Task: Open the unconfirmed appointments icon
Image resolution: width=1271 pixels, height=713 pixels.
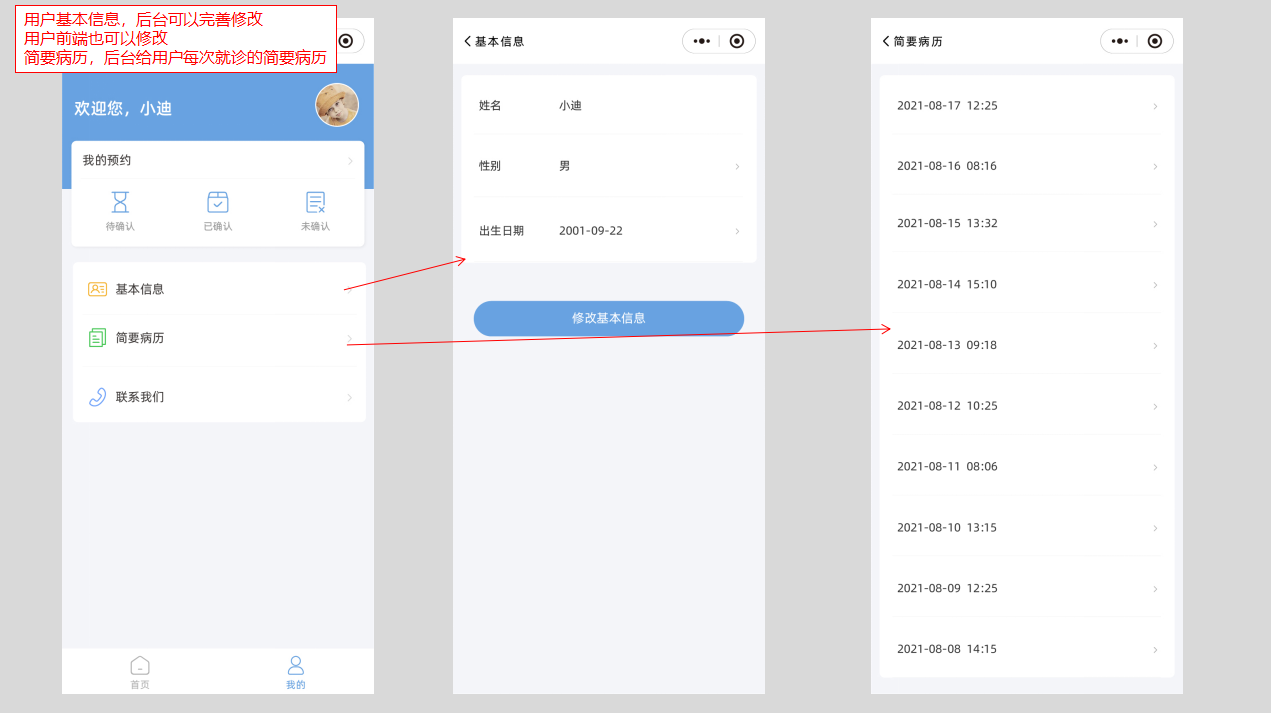Action: click(315, 203)
